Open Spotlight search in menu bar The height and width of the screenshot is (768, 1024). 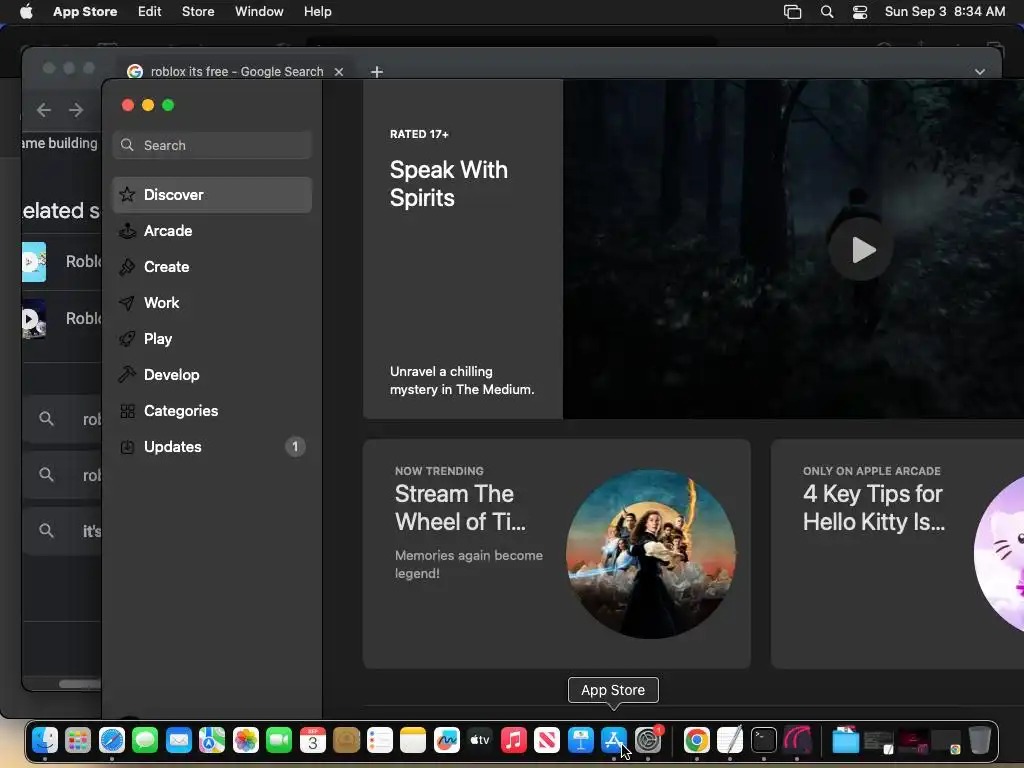(x=827, y=12)
